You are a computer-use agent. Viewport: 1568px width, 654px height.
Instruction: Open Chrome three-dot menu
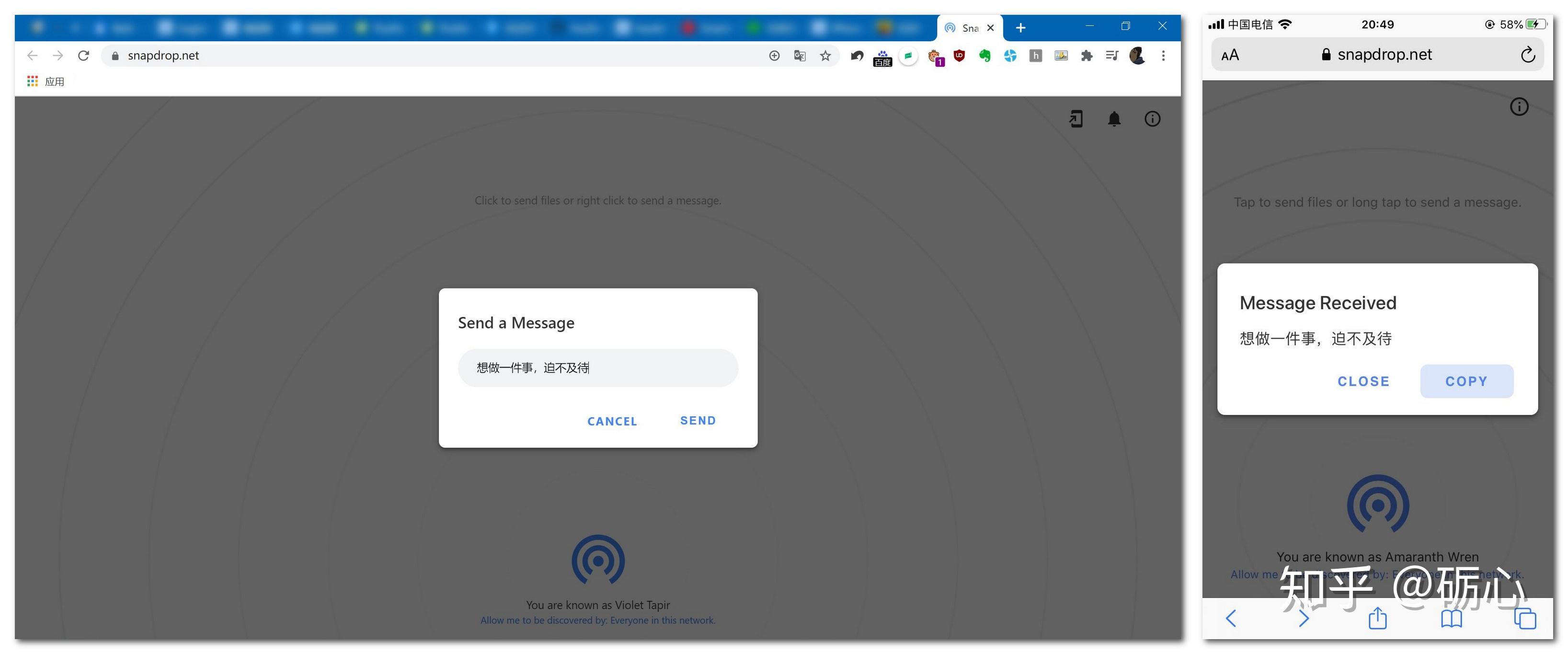pos(1163,56)
